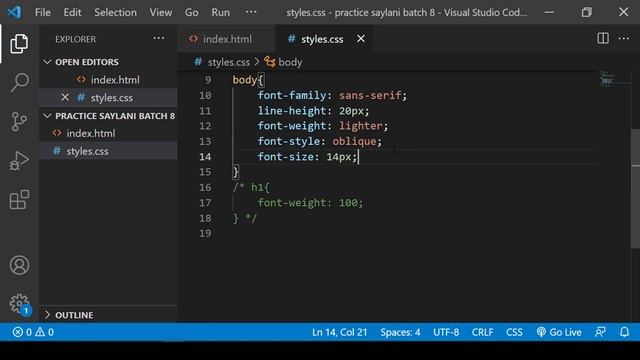
Task: Open the Edit menu
Action: 72,12
